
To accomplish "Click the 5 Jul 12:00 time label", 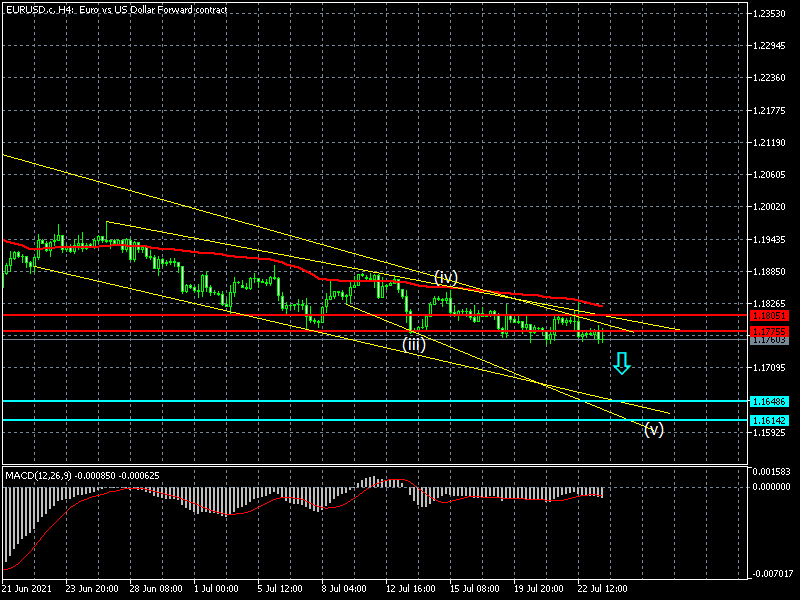I will (x=280, y=589).
